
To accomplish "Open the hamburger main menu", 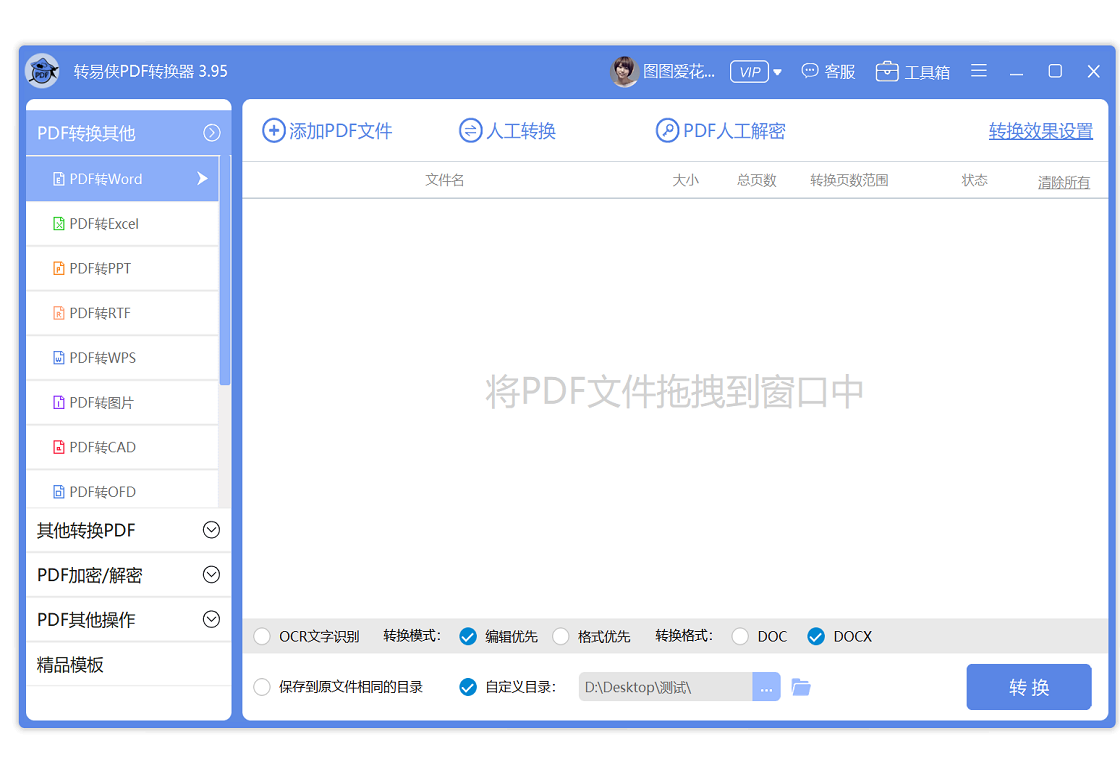I will tap(979, 71).
